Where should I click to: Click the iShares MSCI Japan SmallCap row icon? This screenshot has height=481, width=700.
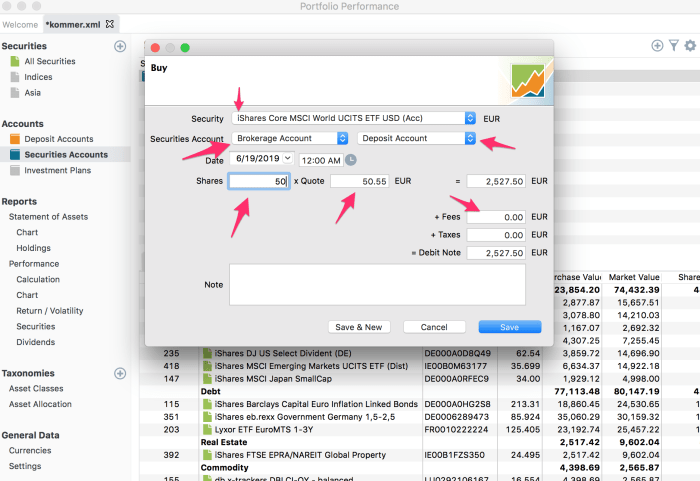point(207,379)
